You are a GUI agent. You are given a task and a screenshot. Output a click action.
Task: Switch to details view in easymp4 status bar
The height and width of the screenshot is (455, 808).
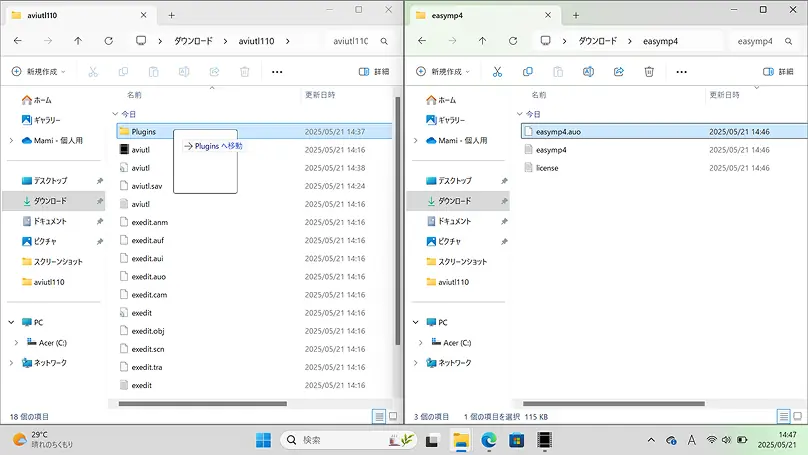(784, 416)
